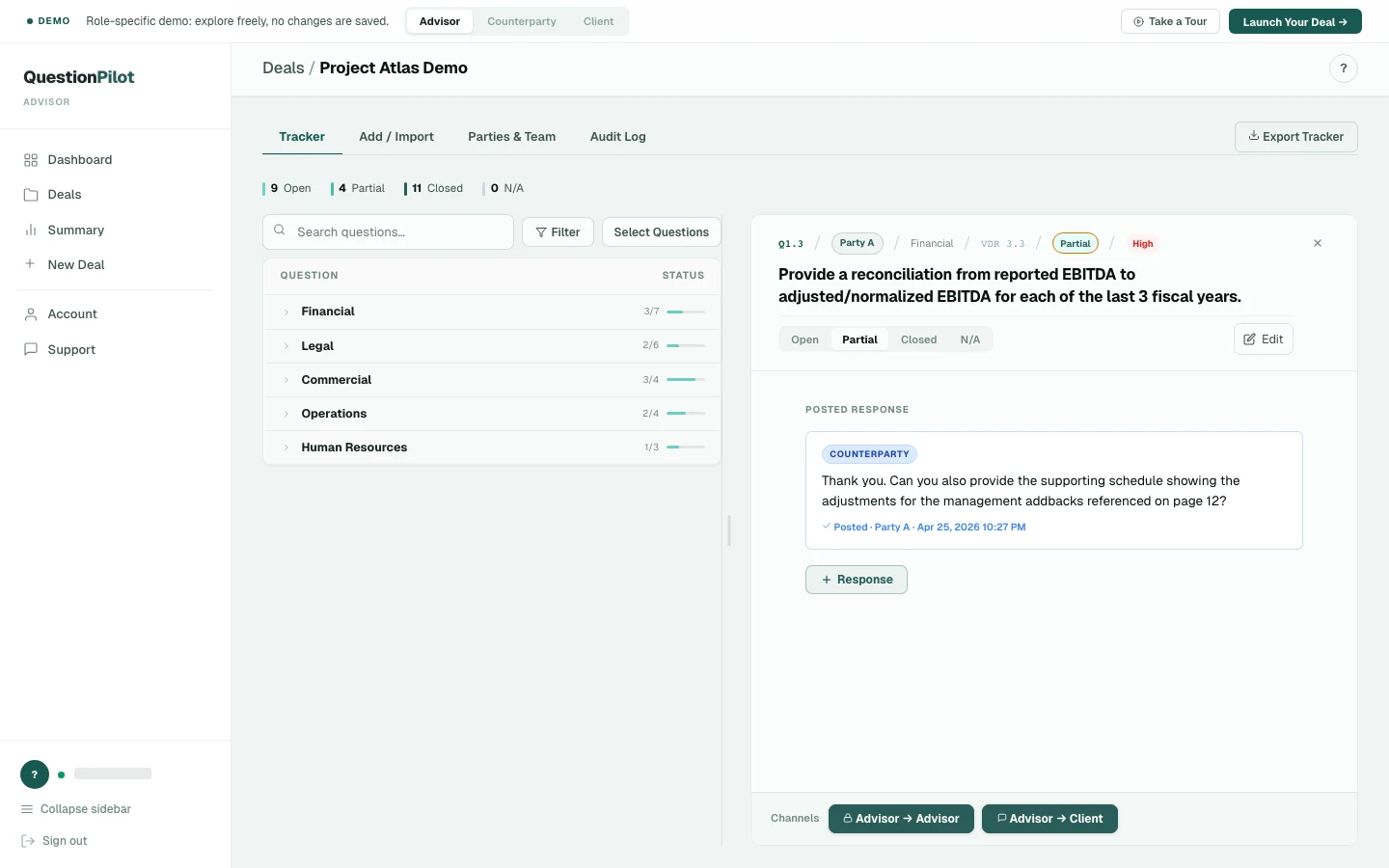Set question status to Open
Screen dimensions: 1389x868
coord(804,339)
